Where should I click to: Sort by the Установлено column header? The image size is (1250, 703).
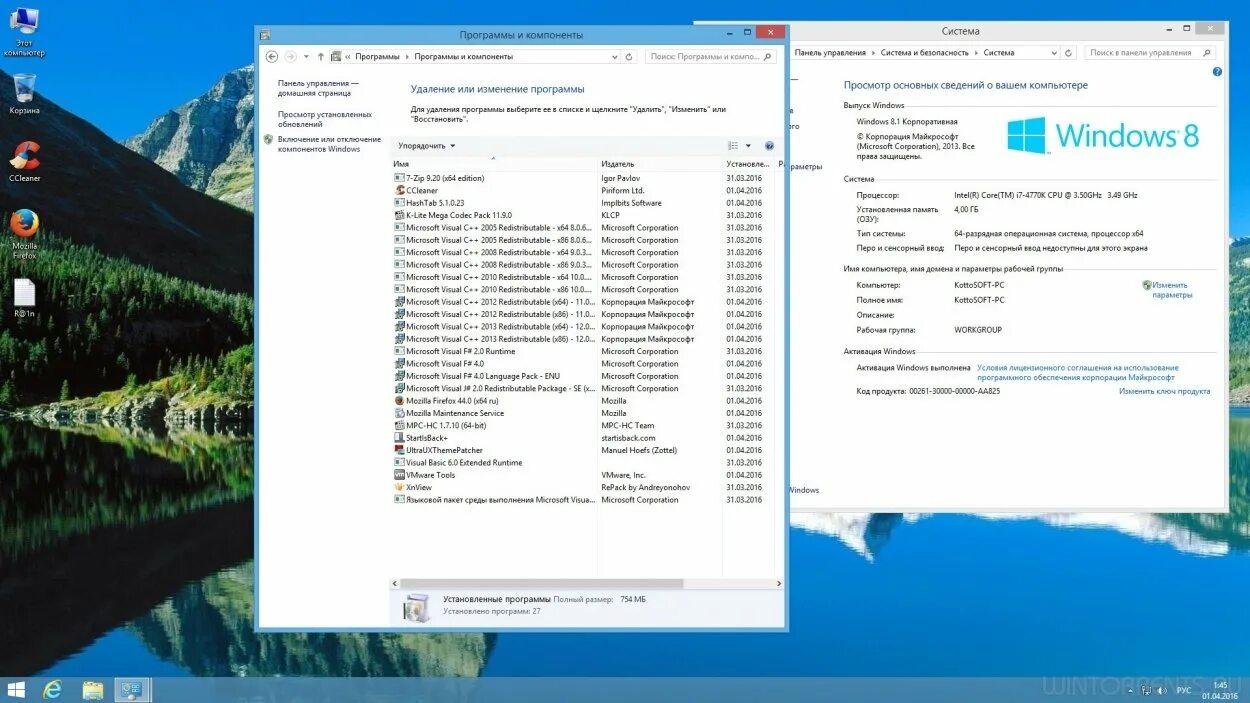point(749,164)
